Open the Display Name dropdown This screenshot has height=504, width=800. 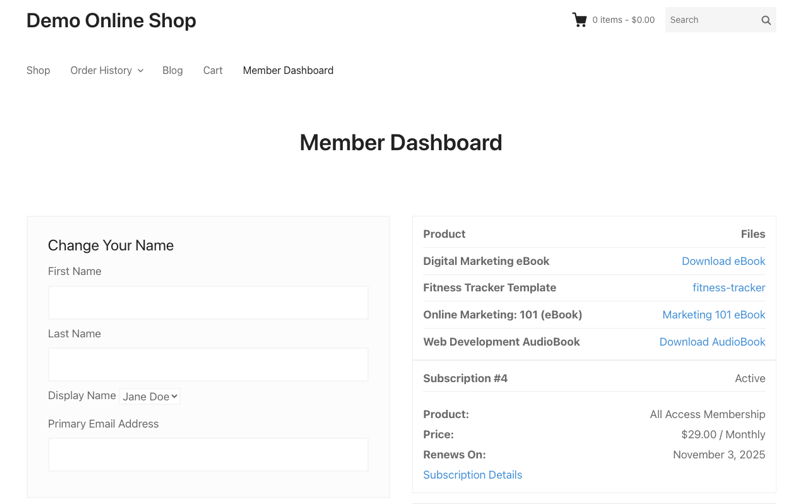coord(150,397)
